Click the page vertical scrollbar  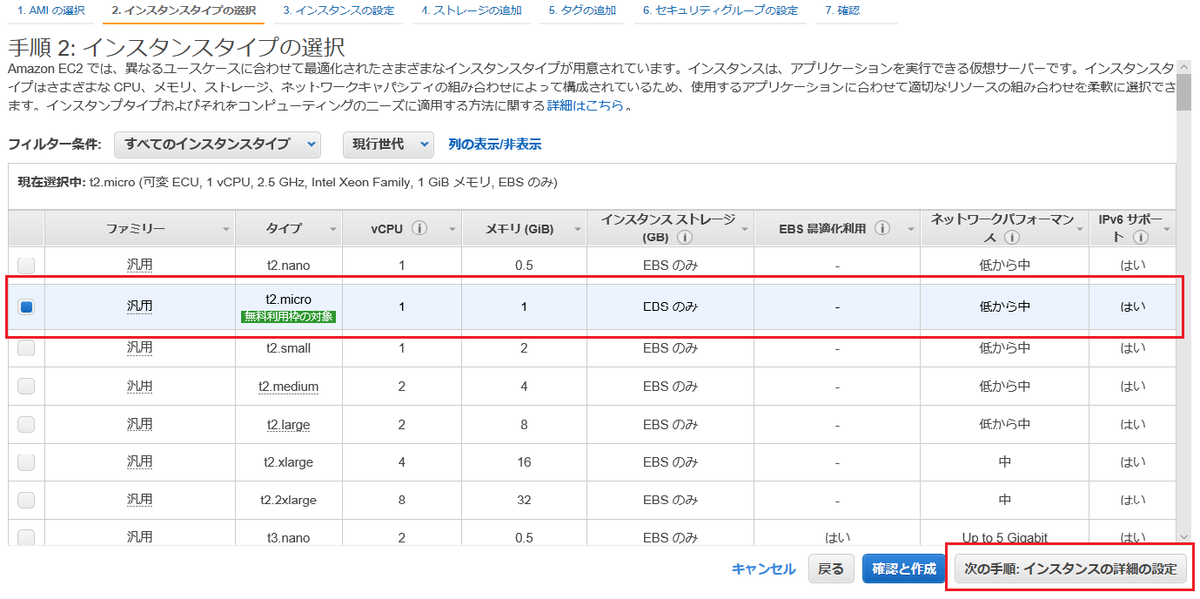[1184, 300]
